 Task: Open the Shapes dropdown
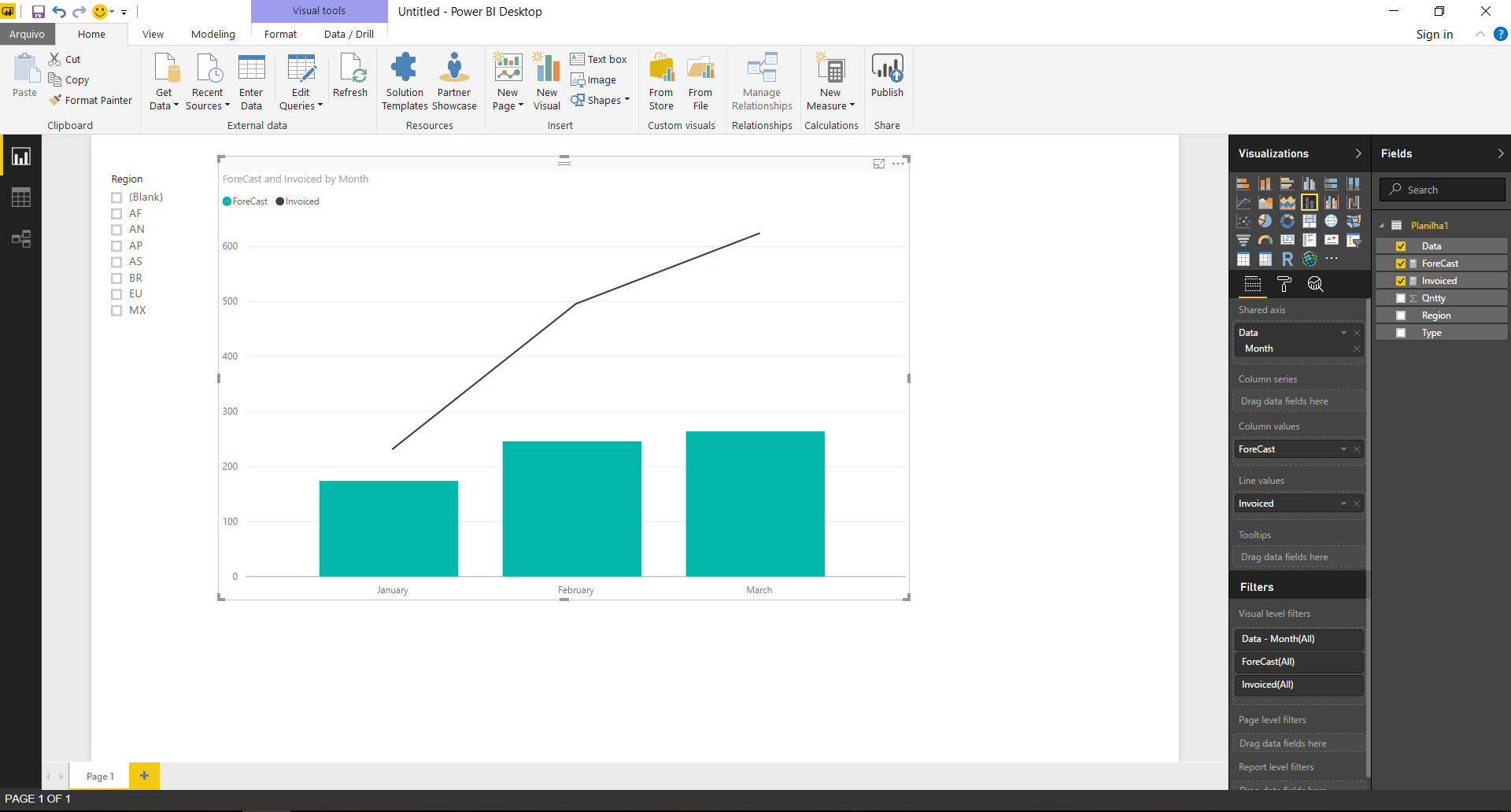pos(600,100)
